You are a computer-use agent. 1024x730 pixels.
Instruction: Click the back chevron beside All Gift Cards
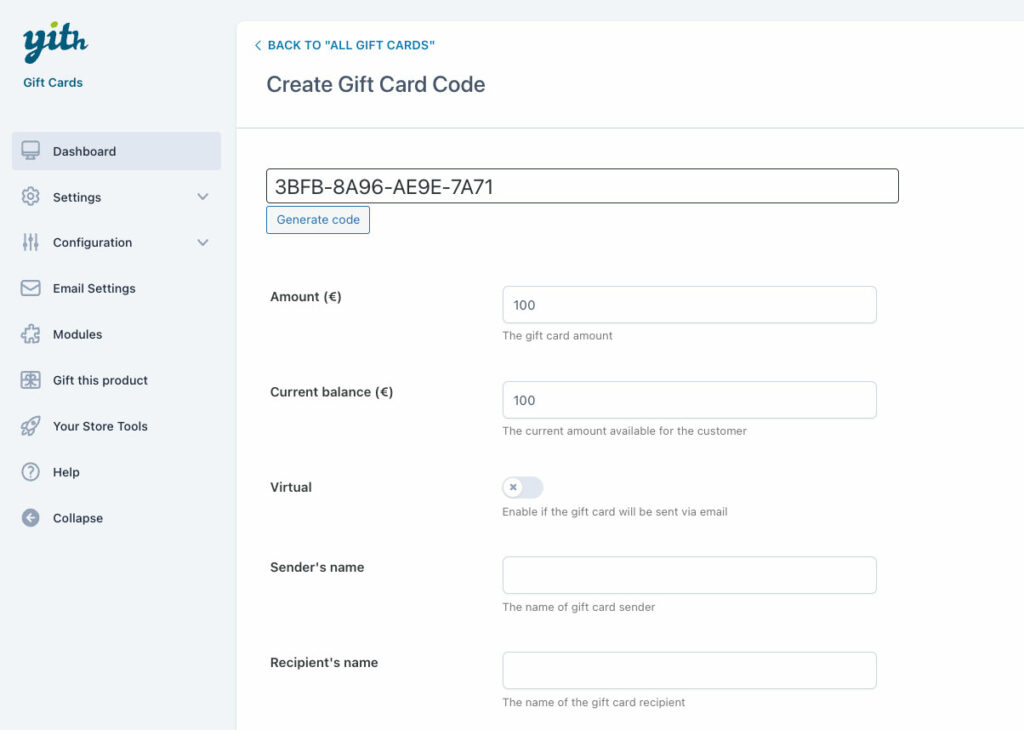pyautogui.click(x=258, y=45)
